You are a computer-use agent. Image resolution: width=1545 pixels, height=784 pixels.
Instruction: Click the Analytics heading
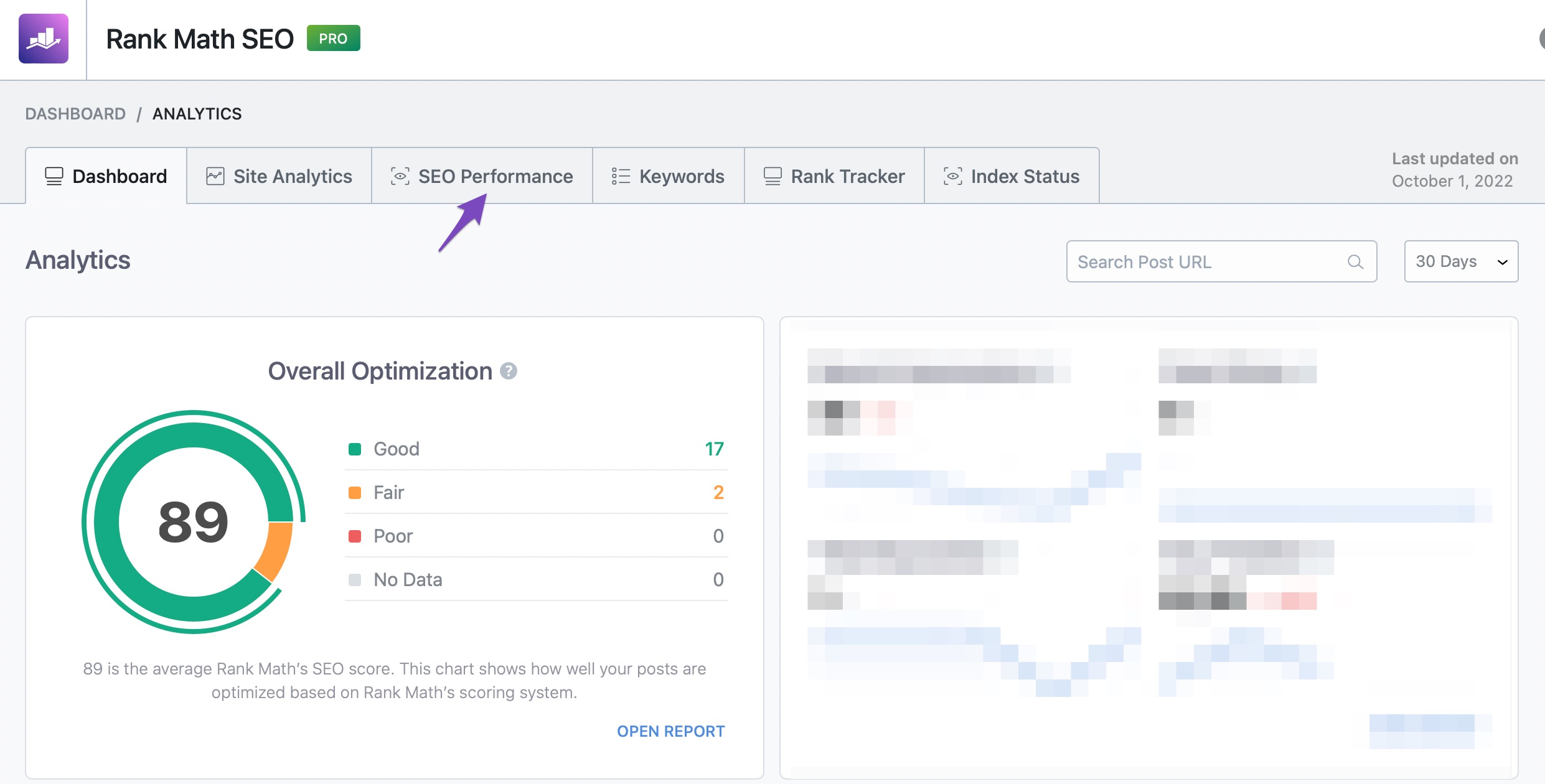pos(78,260)
